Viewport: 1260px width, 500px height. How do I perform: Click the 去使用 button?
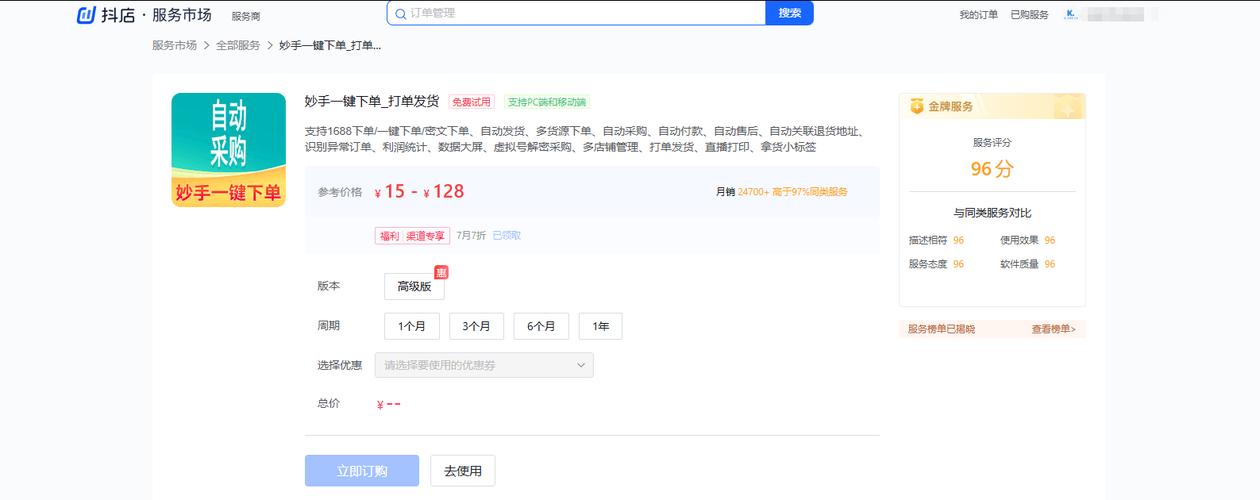[x=462, y=471]
